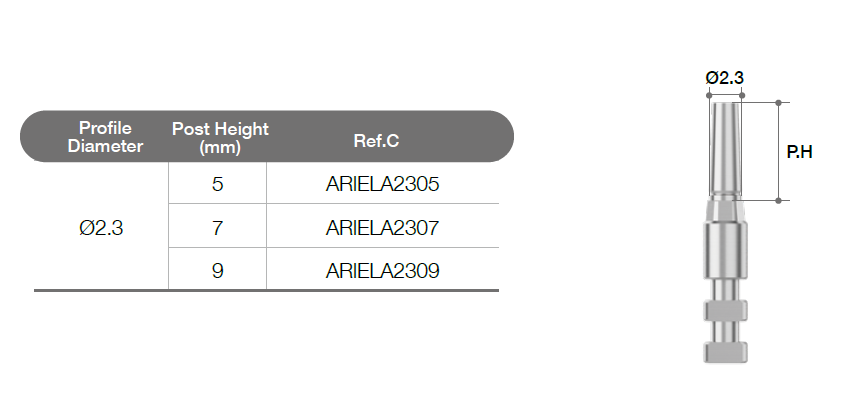This screenshot has height=404, width=848.
Task: Select the P.H dimension label
Action: click(799, 152)
